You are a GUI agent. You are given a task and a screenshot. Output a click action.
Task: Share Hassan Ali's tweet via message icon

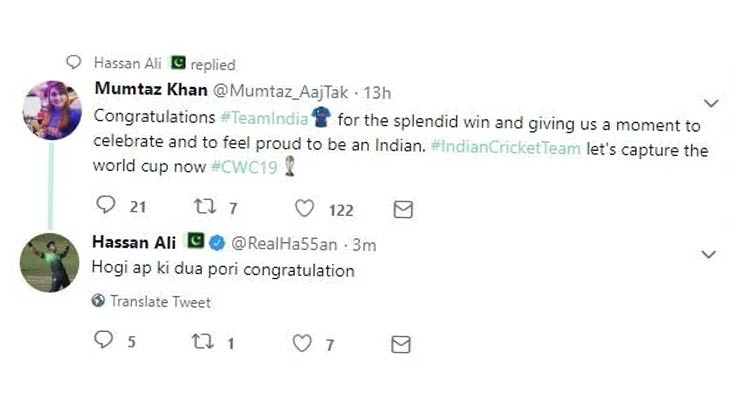(401, 343)
